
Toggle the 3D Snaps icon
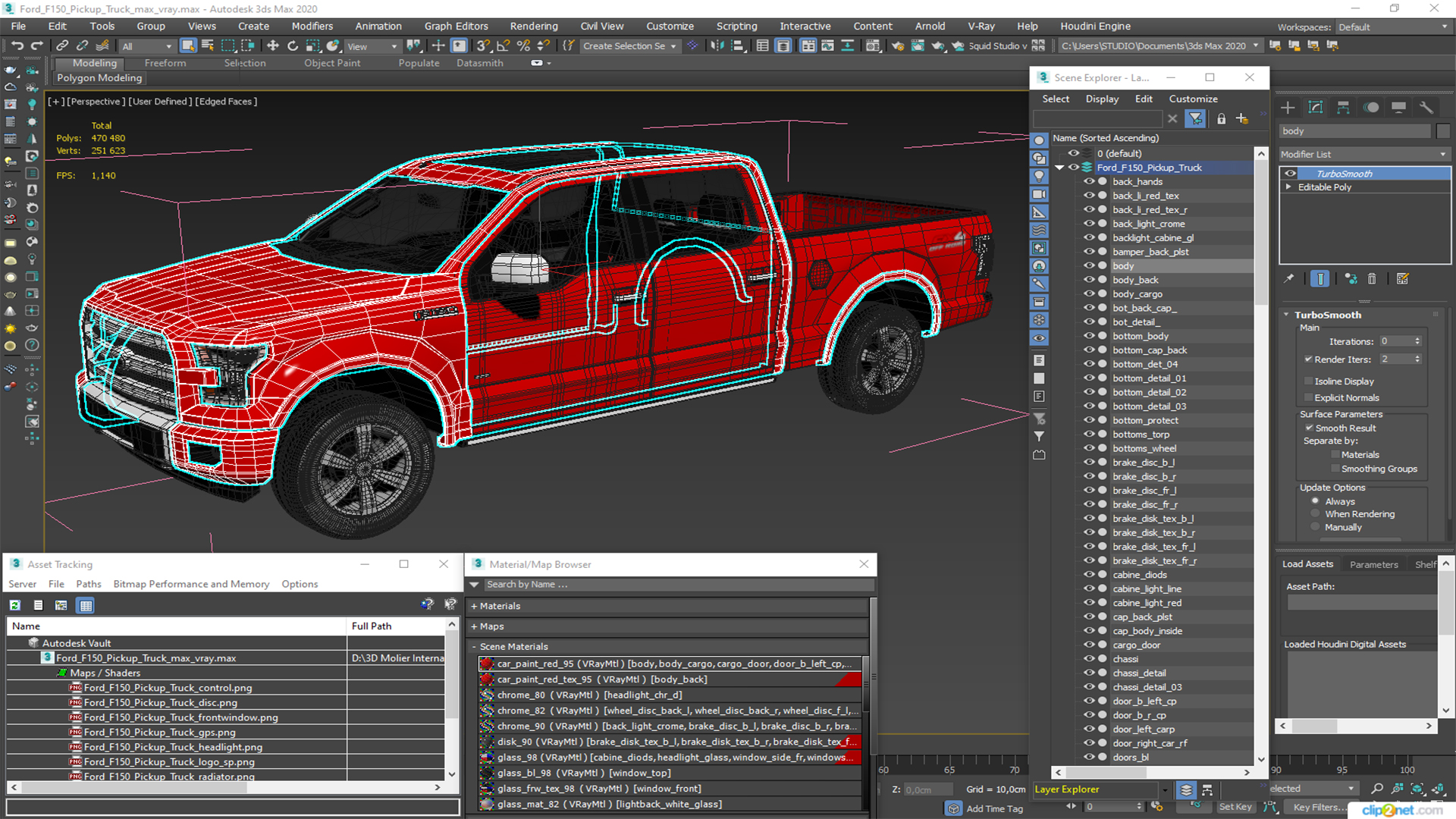[x=483, y=46]
